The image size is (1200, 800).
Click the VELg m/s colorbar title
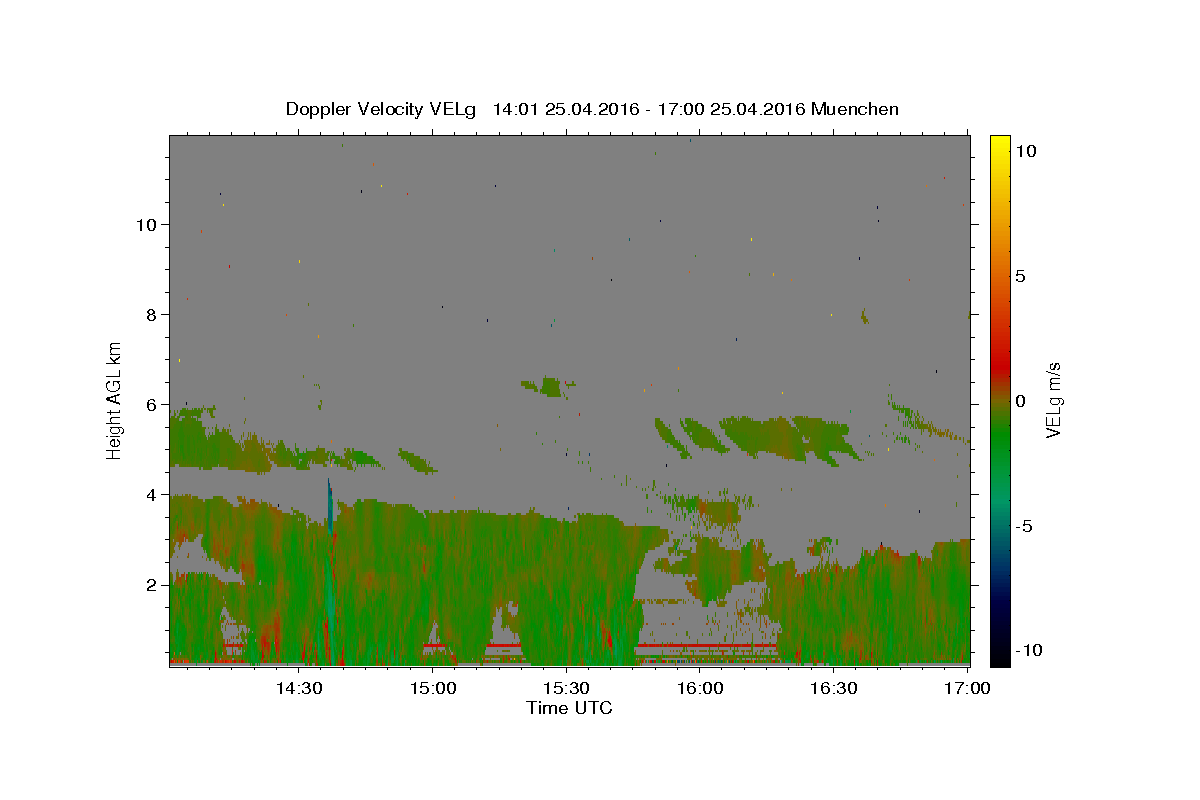(x=1053, y=400)
